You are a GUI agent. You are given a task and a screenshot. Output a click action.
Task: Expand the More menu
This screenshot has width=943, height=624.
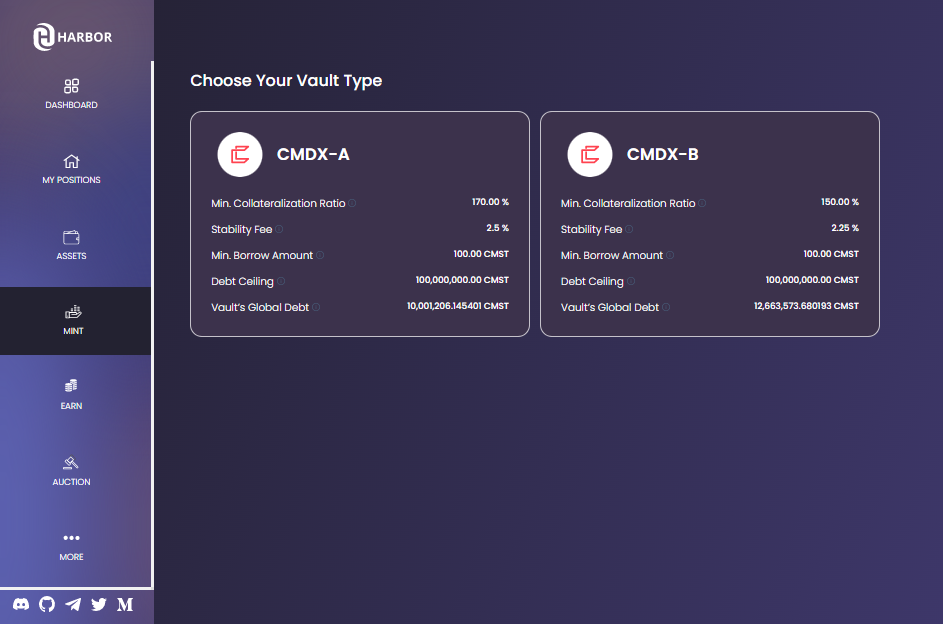click(x=72, y=546)
